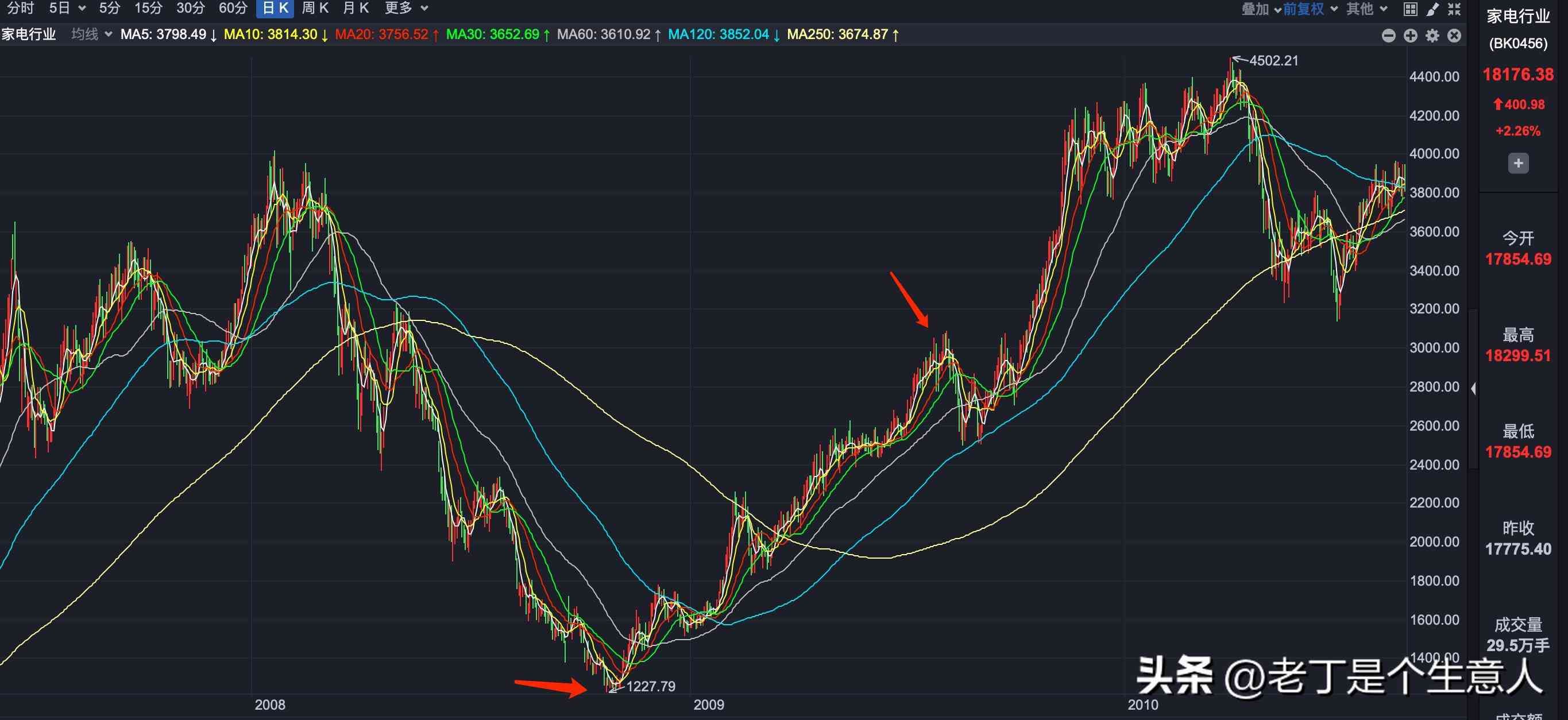Select the 分时 intraday view
This screenshot has width=1568, height=720.
coord(20,9)
